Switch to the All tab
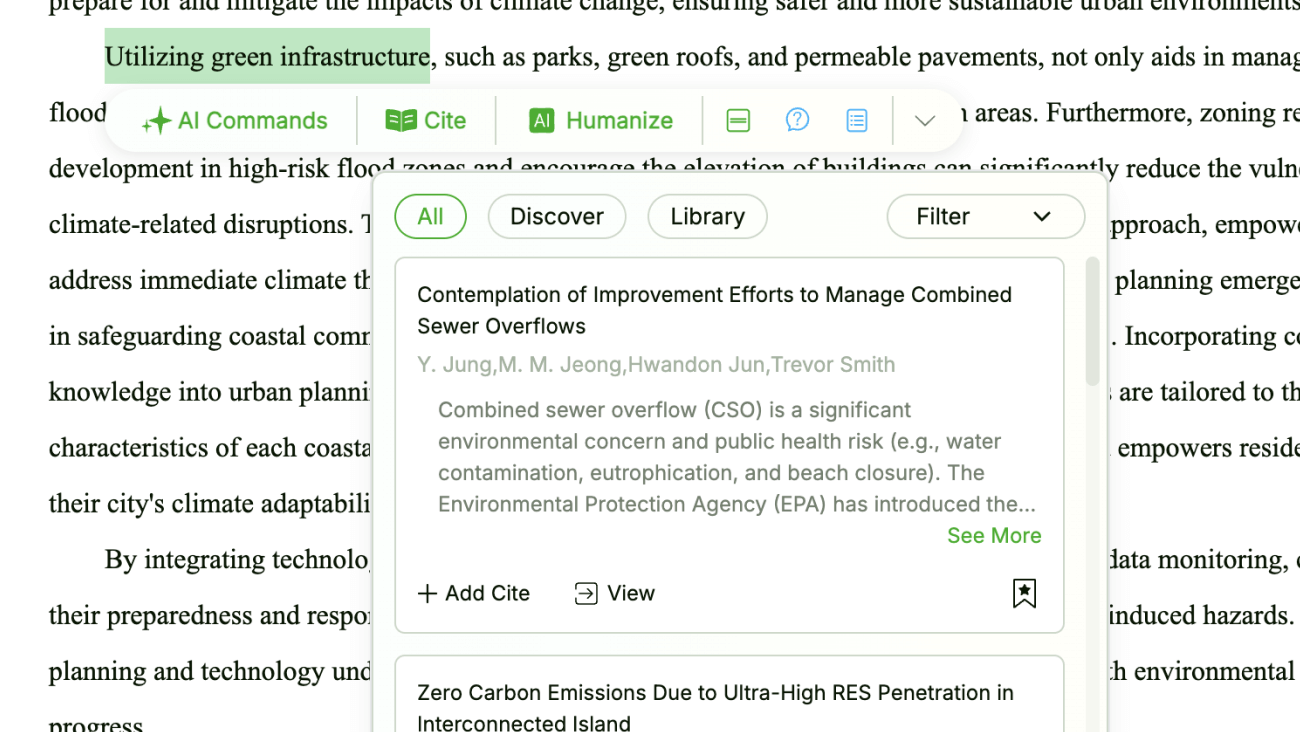This screenshot has height=732, width=1300. 430,216
